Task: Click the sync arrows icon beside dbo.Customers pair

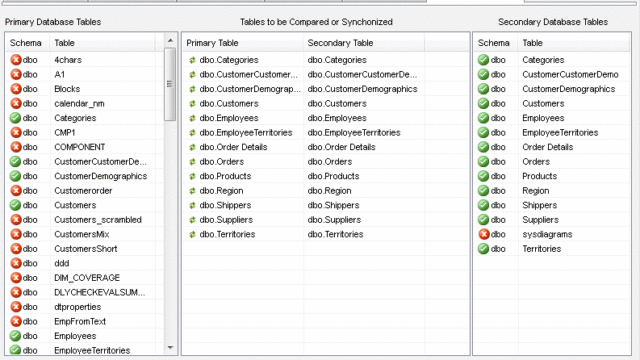Action: tap(192, 104)
